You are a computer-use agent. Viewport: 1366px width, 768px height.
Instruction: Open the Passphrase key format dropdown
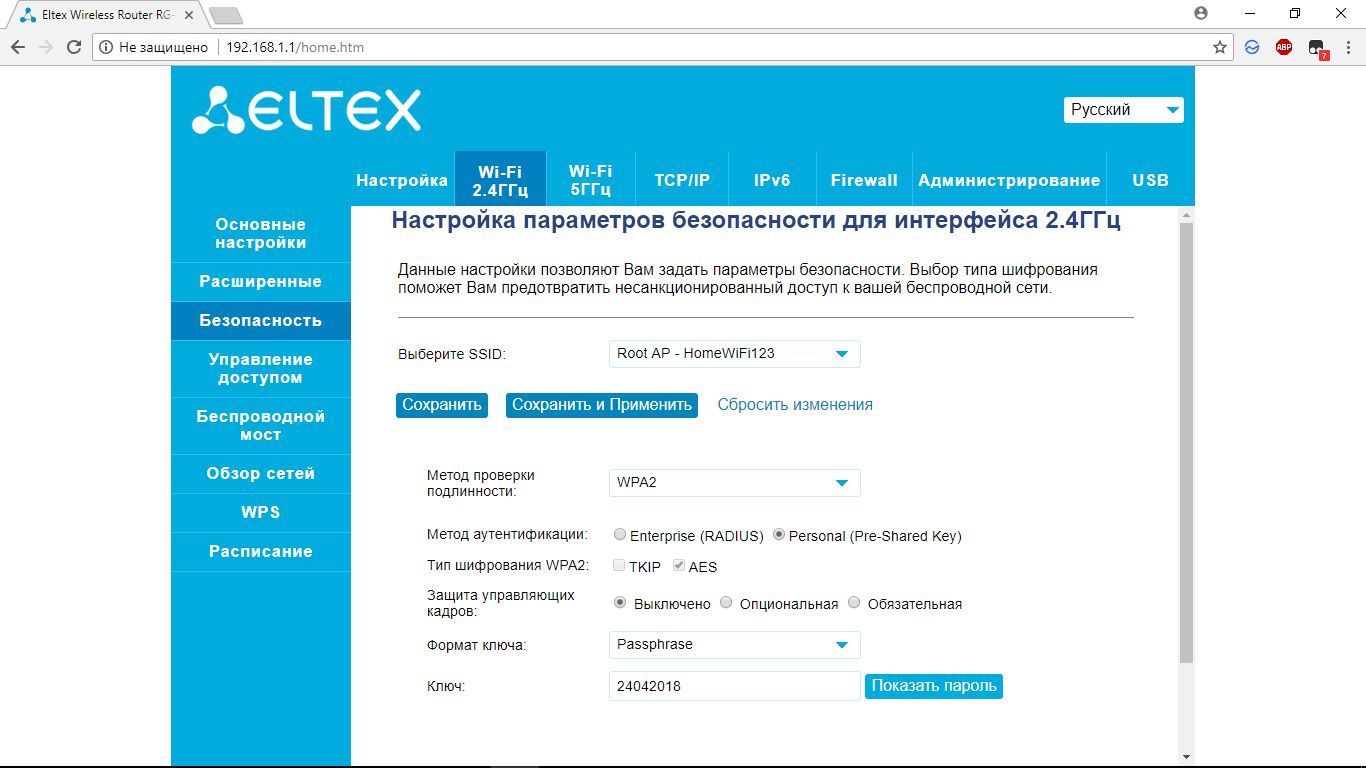734,644
